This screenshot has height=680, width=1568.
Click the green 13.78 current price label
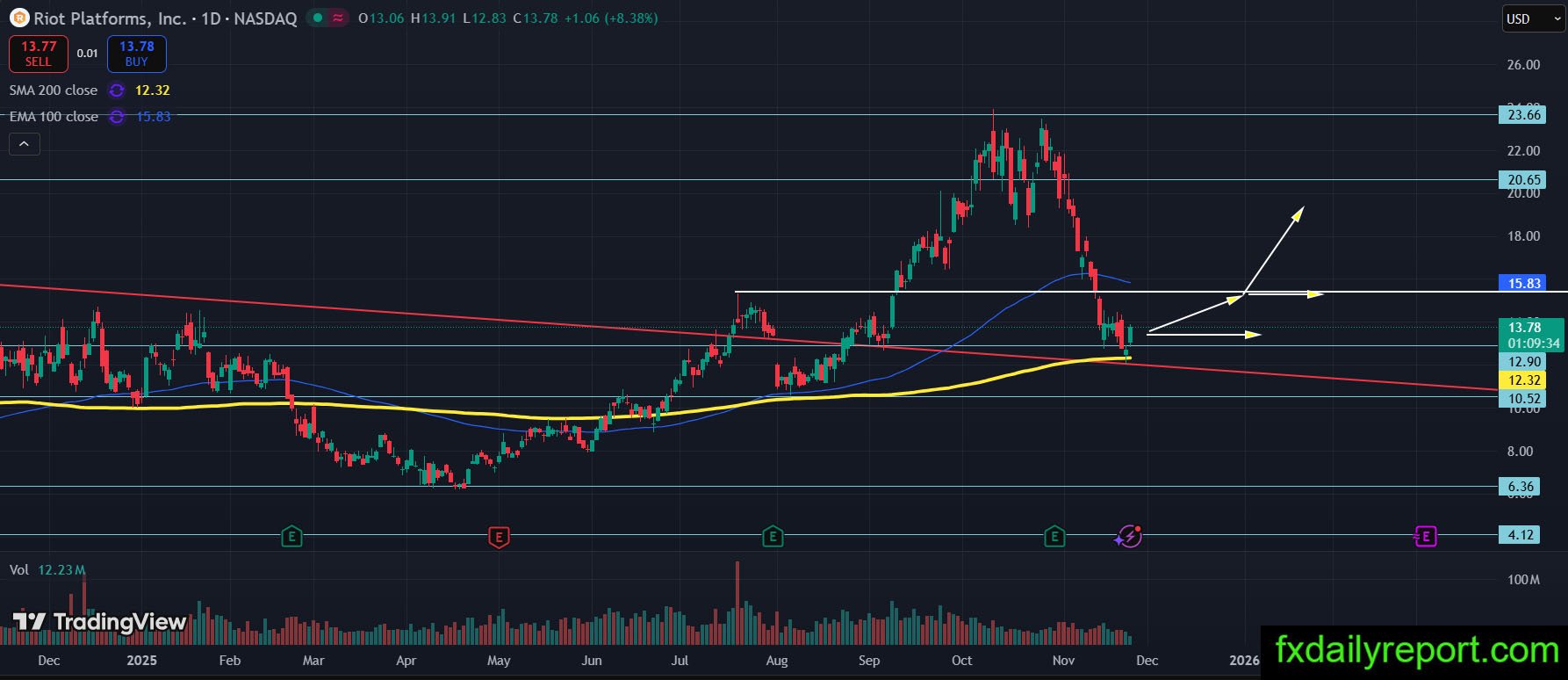[1530, 335]
